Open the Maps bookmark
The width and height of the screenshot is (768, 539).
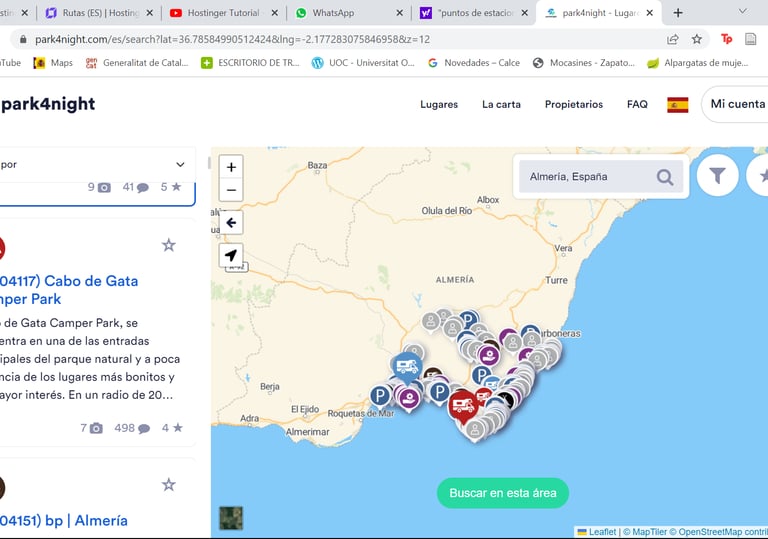(53, 63)
